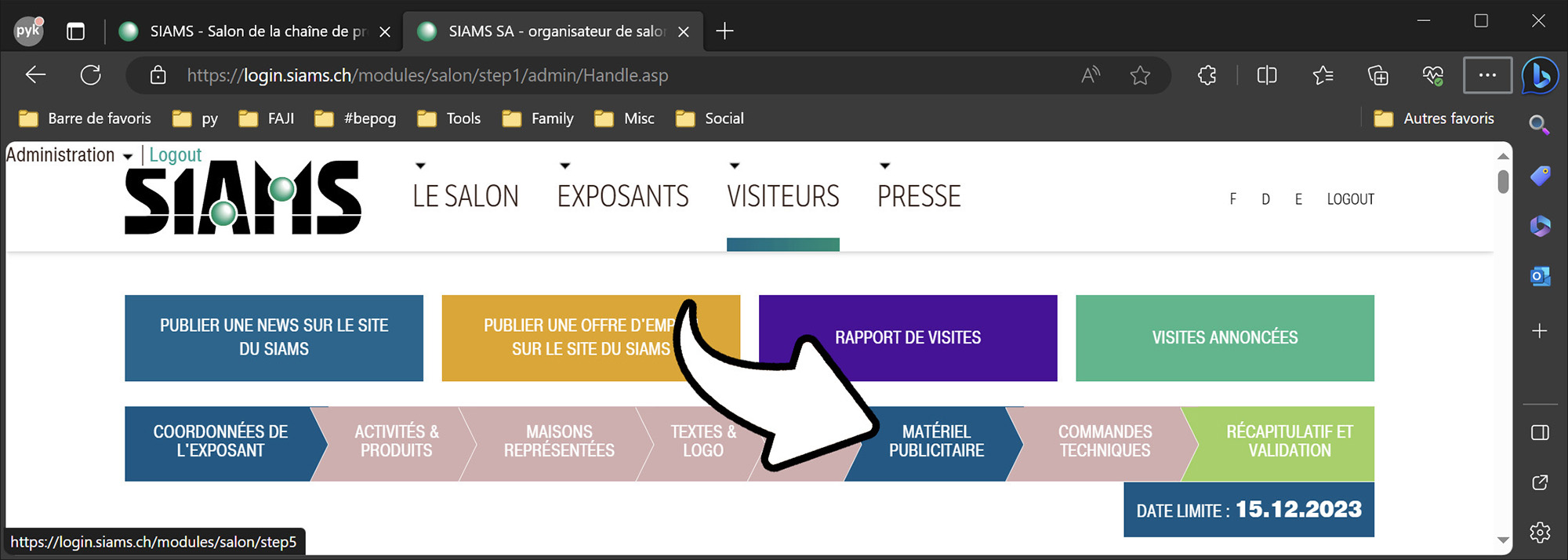
Task: Refresh the page with the reload icon
Action: coord(91,75)
